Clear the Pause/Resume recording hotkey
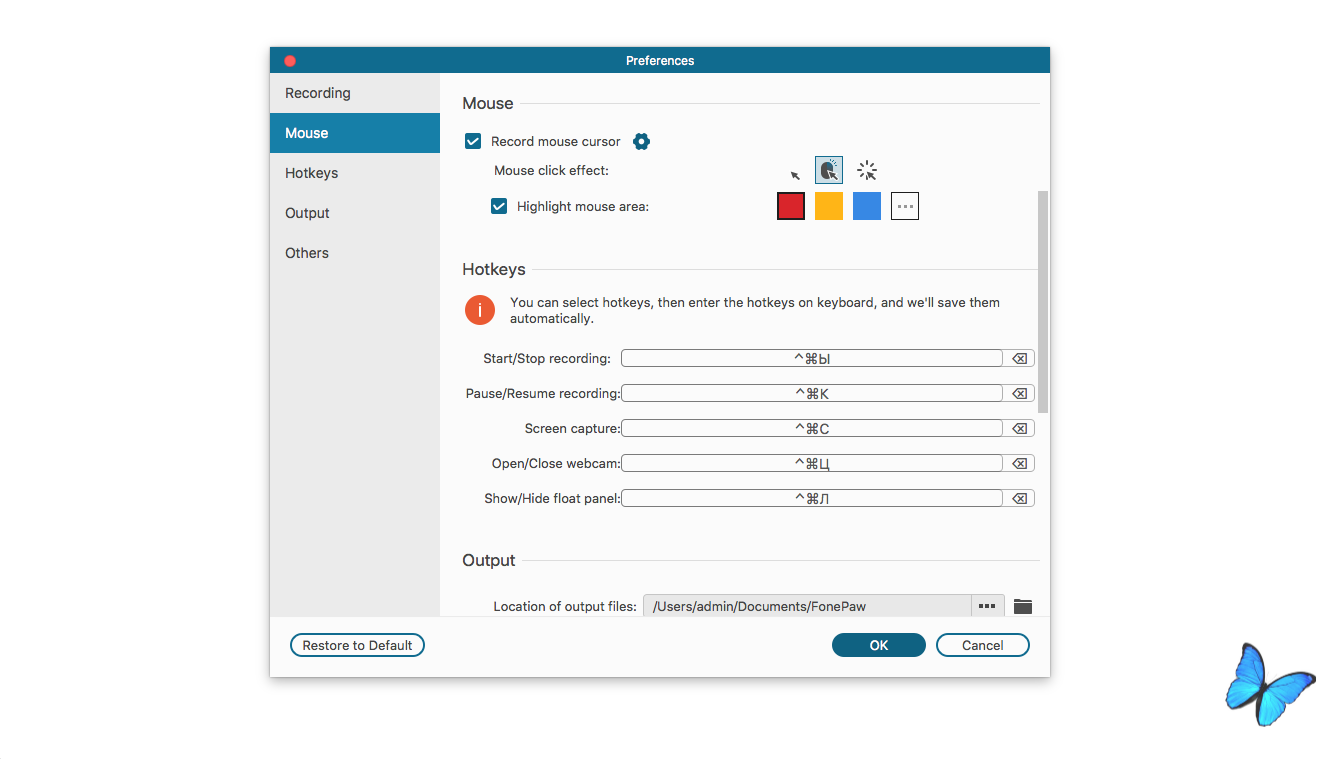 [x=1019, y=393]
